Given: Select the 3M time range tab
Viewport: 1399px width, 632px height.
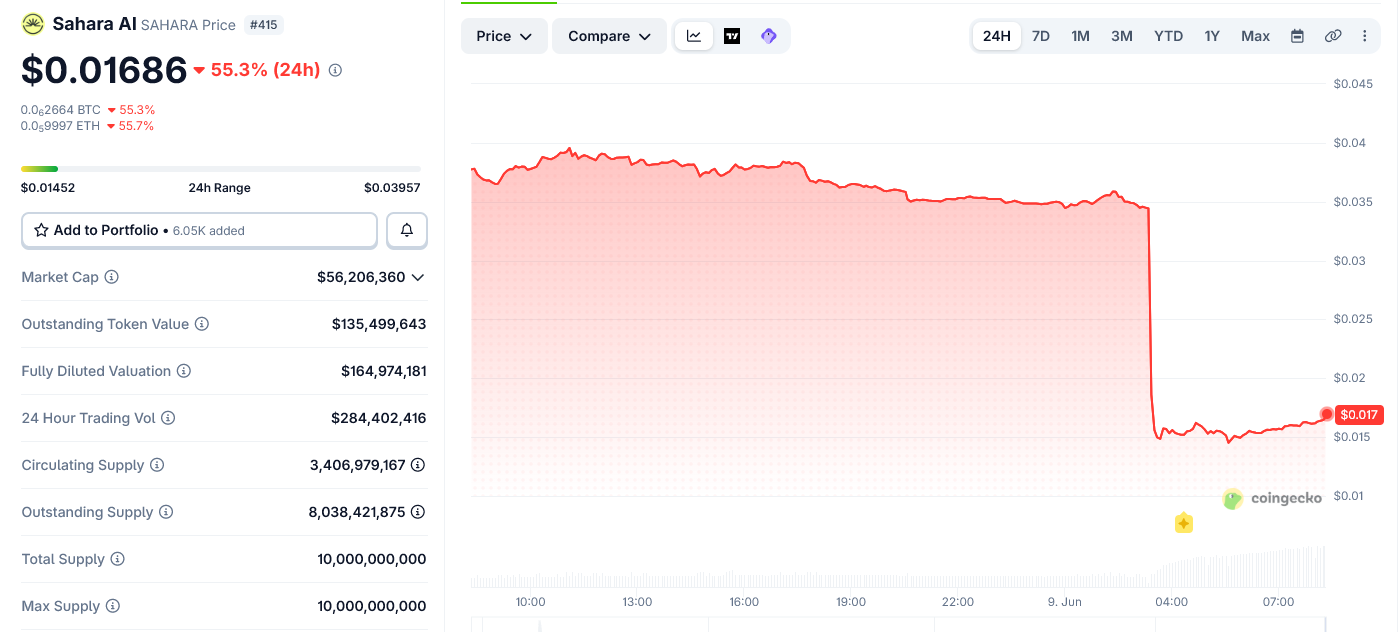Looking at the screenshot, I should click(1122, 36).
